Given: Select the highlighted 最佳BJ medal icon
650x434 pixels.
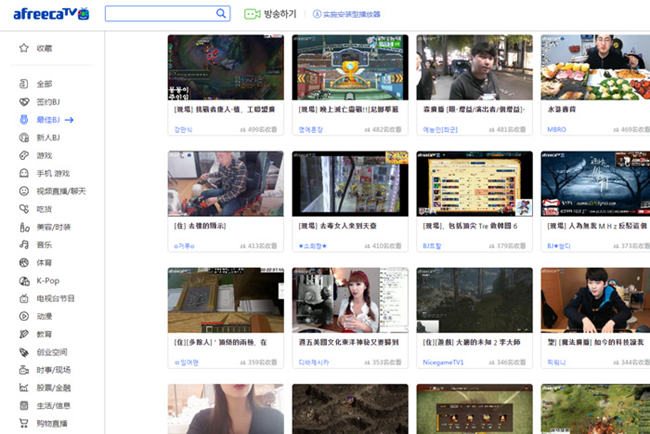Looking at the screenshot, I should [24, 119].
